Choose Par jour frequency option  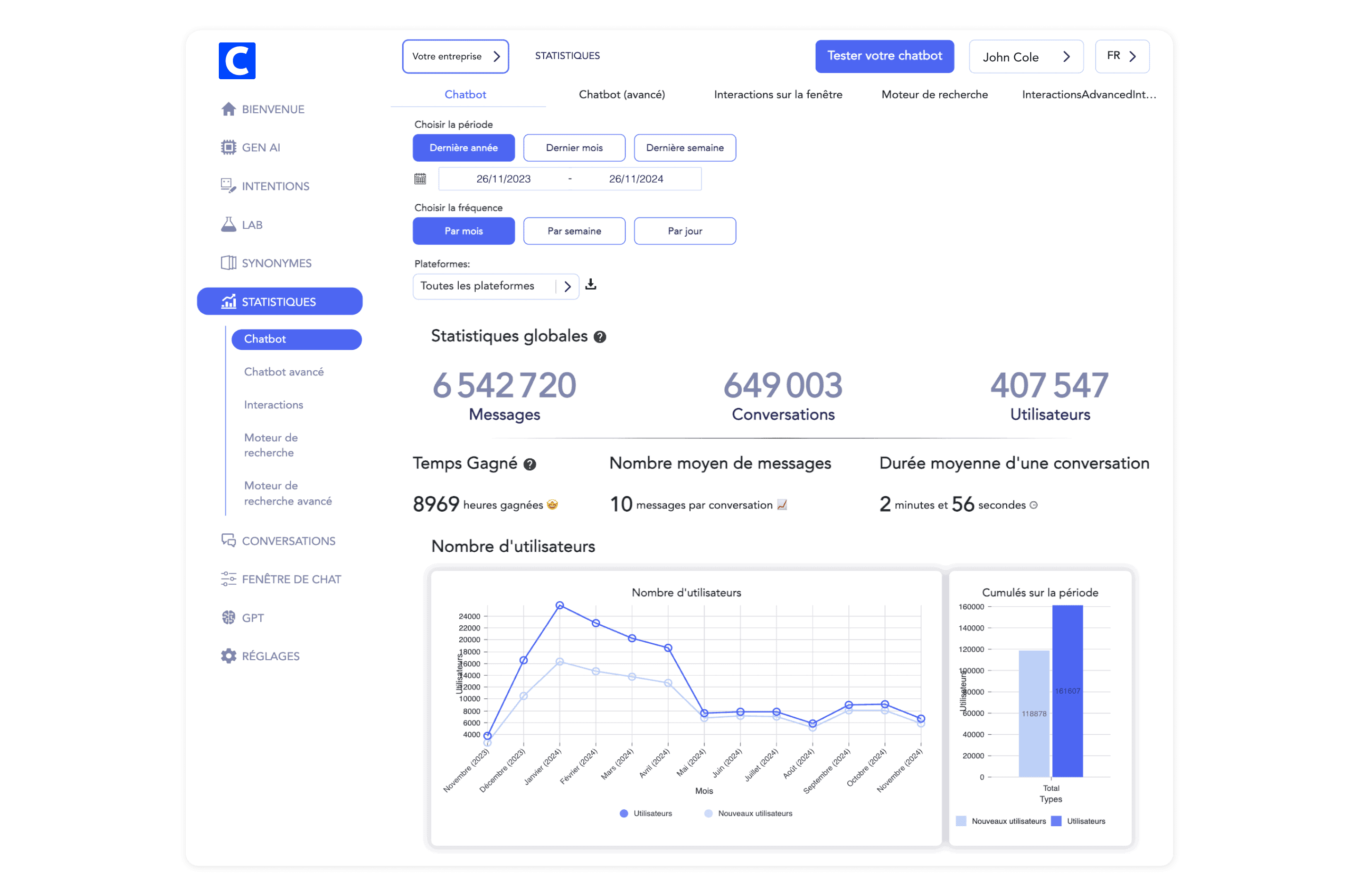click(x=685, y=231)
